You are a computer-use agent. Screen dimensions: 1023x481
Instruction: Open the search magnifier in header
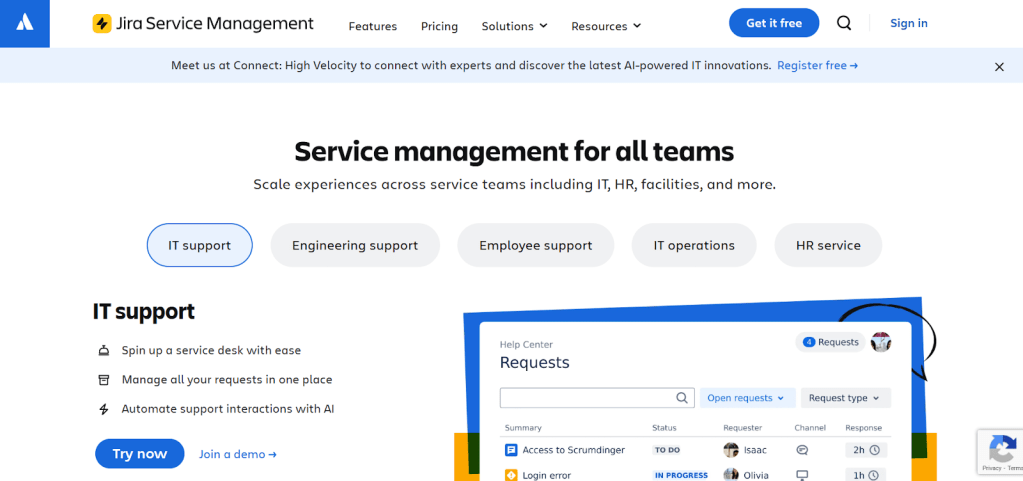coord(844,23)
